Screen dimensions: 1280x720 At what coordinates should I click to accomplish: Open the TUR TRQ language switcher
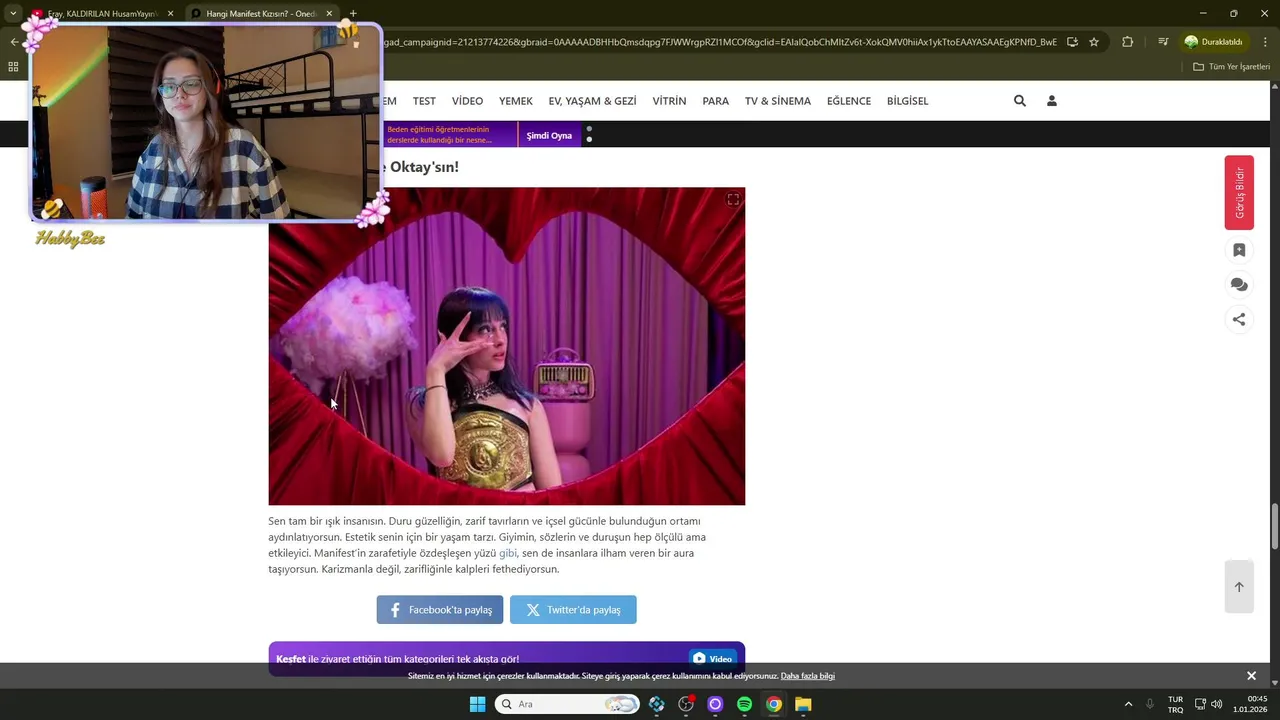[1176, 704]
